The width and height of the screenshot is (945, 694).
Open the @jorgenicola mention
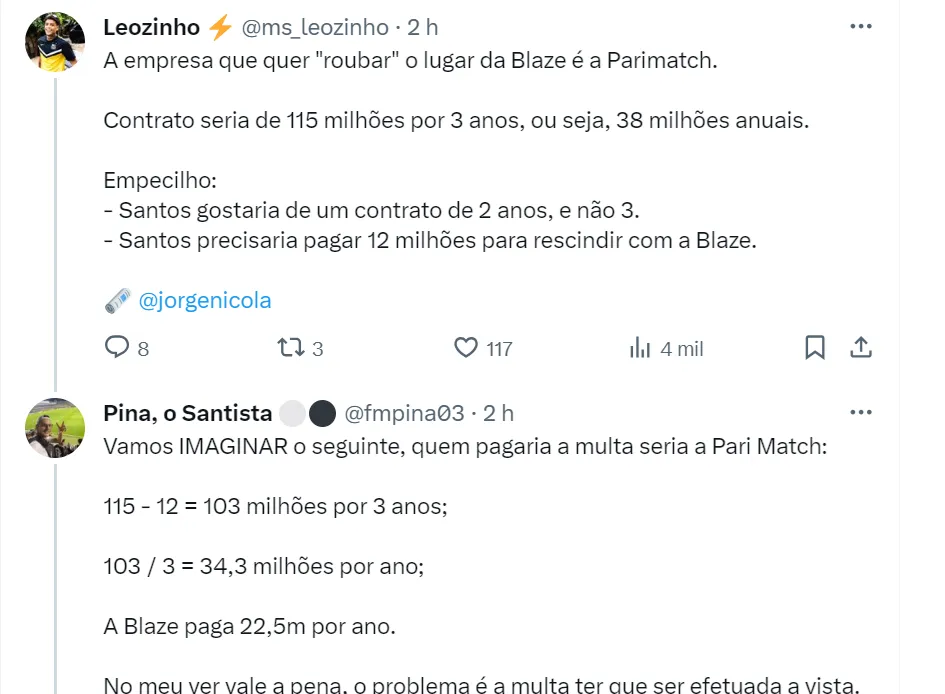[205, 300]
